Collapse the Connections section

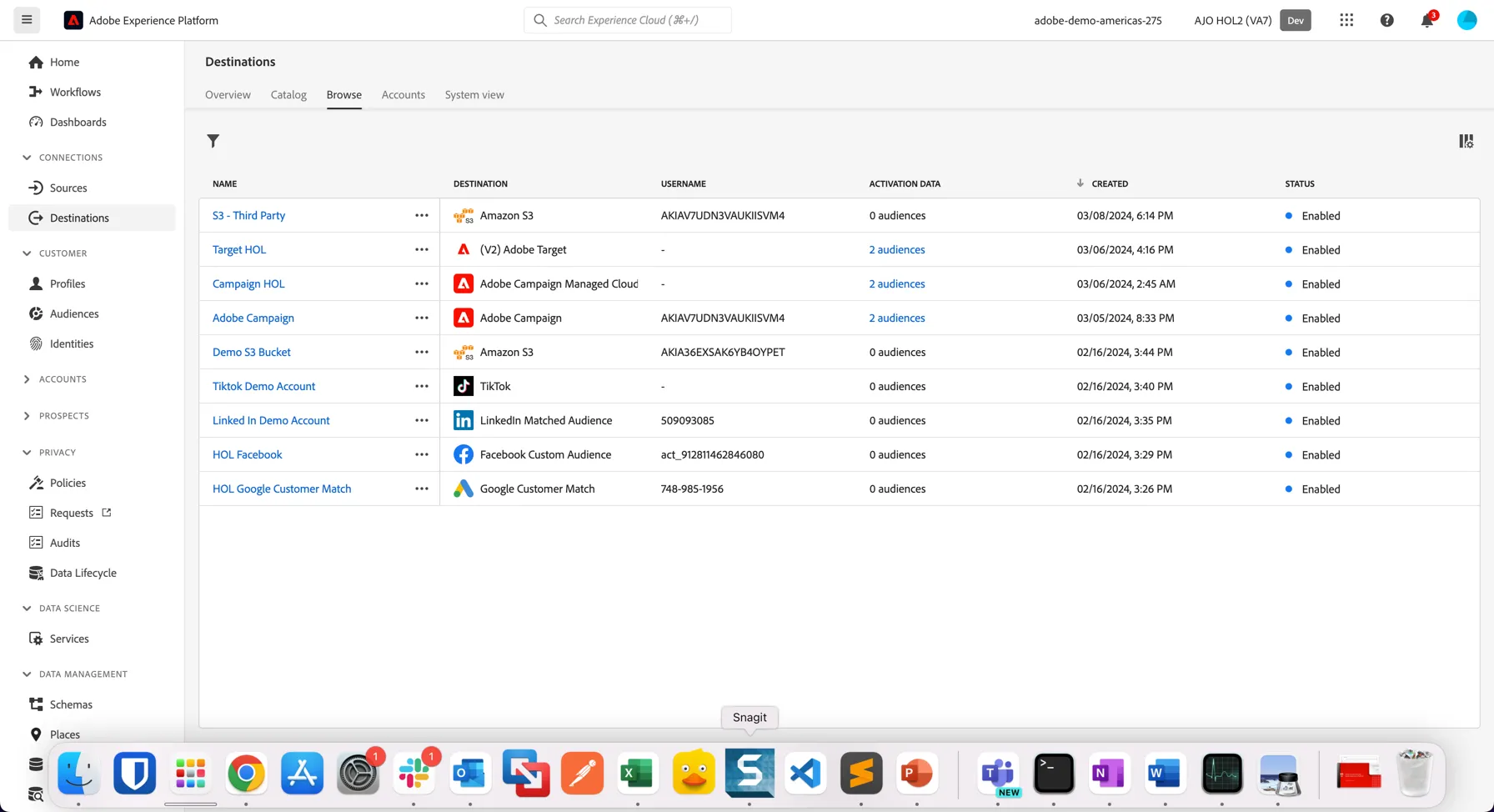coord(27,157)
